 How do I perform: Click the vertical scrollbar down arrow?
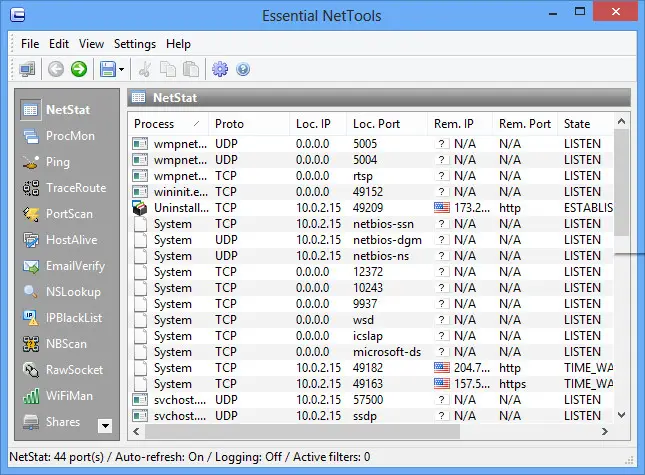pos(622,415)
